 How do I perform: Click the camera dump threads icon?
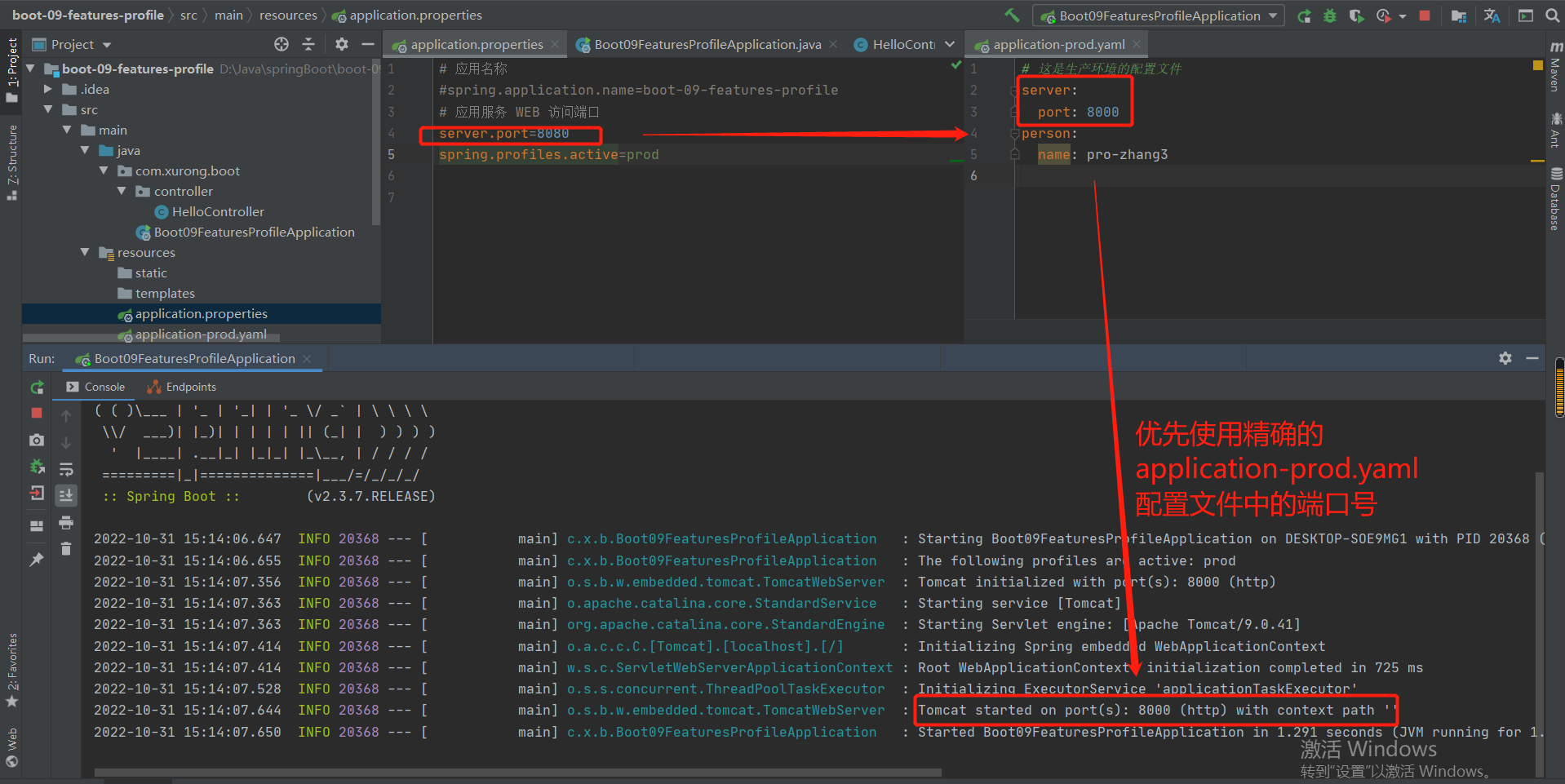tap(37, 441)
